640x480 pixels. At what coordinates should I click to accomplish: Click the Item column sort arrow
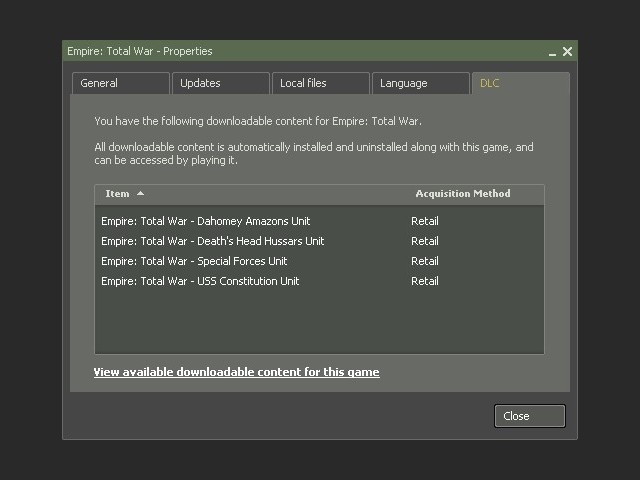tap(140, 193)
